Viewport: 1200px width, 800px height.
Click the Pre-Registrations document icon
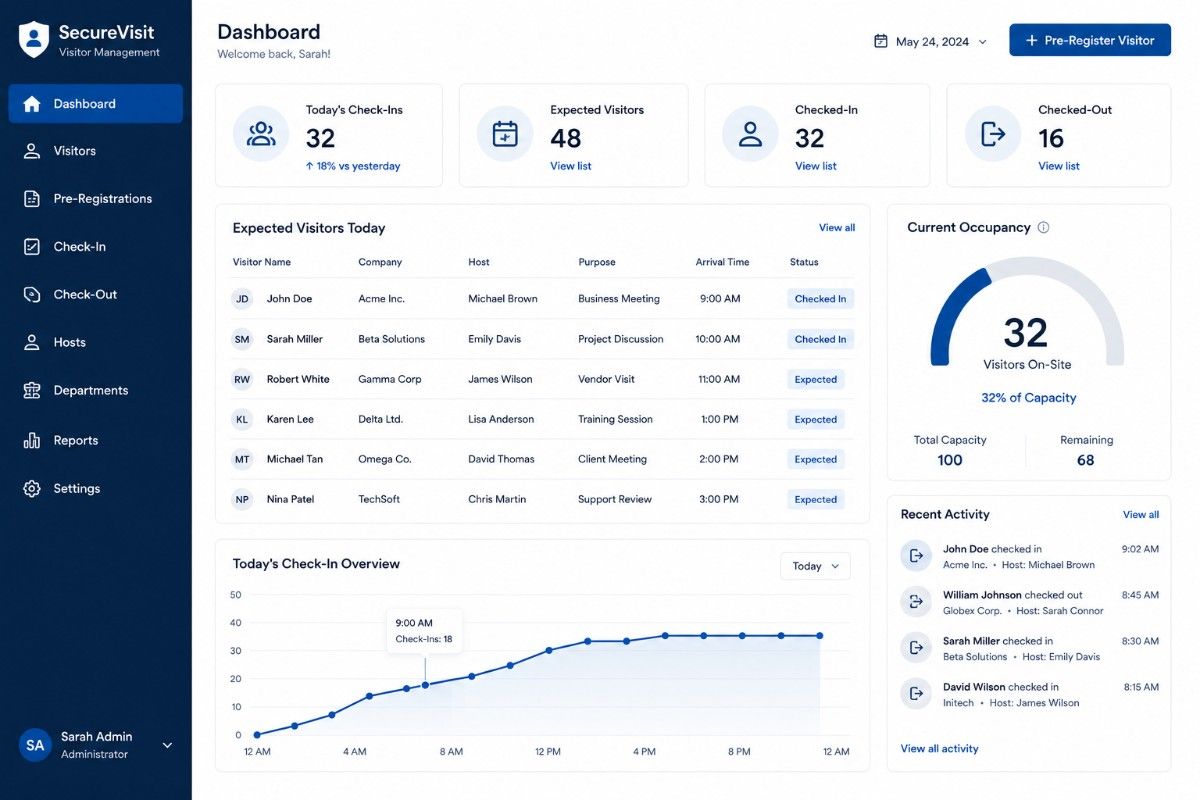(32, 199)
